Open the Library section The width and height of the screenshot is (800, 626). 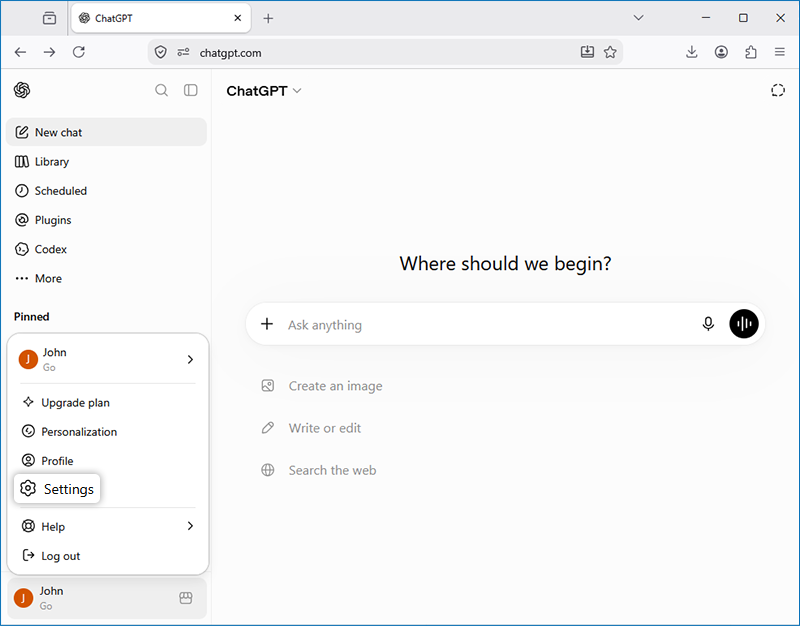(x=106, y=162)
